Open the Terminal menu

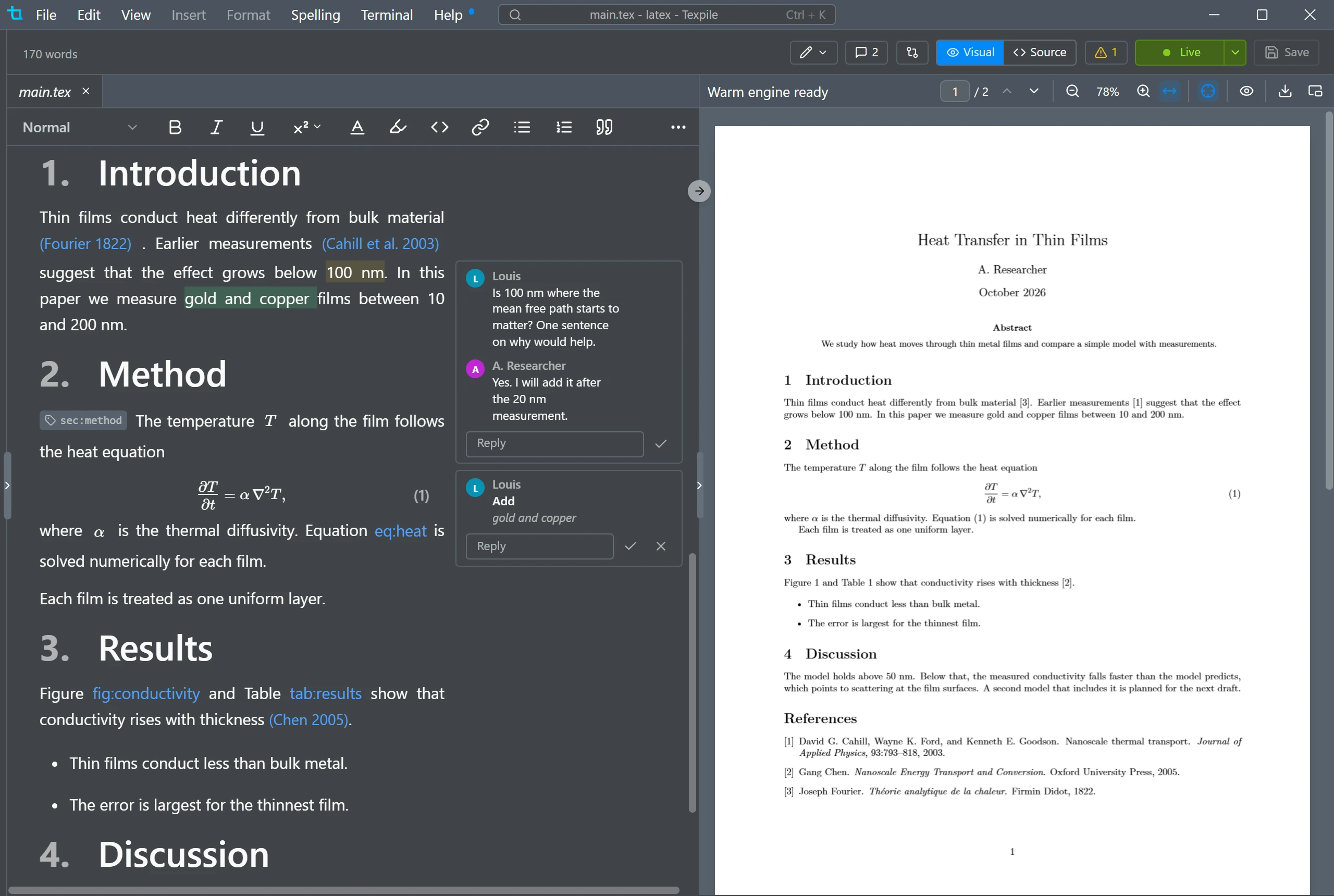coord(387,15)
